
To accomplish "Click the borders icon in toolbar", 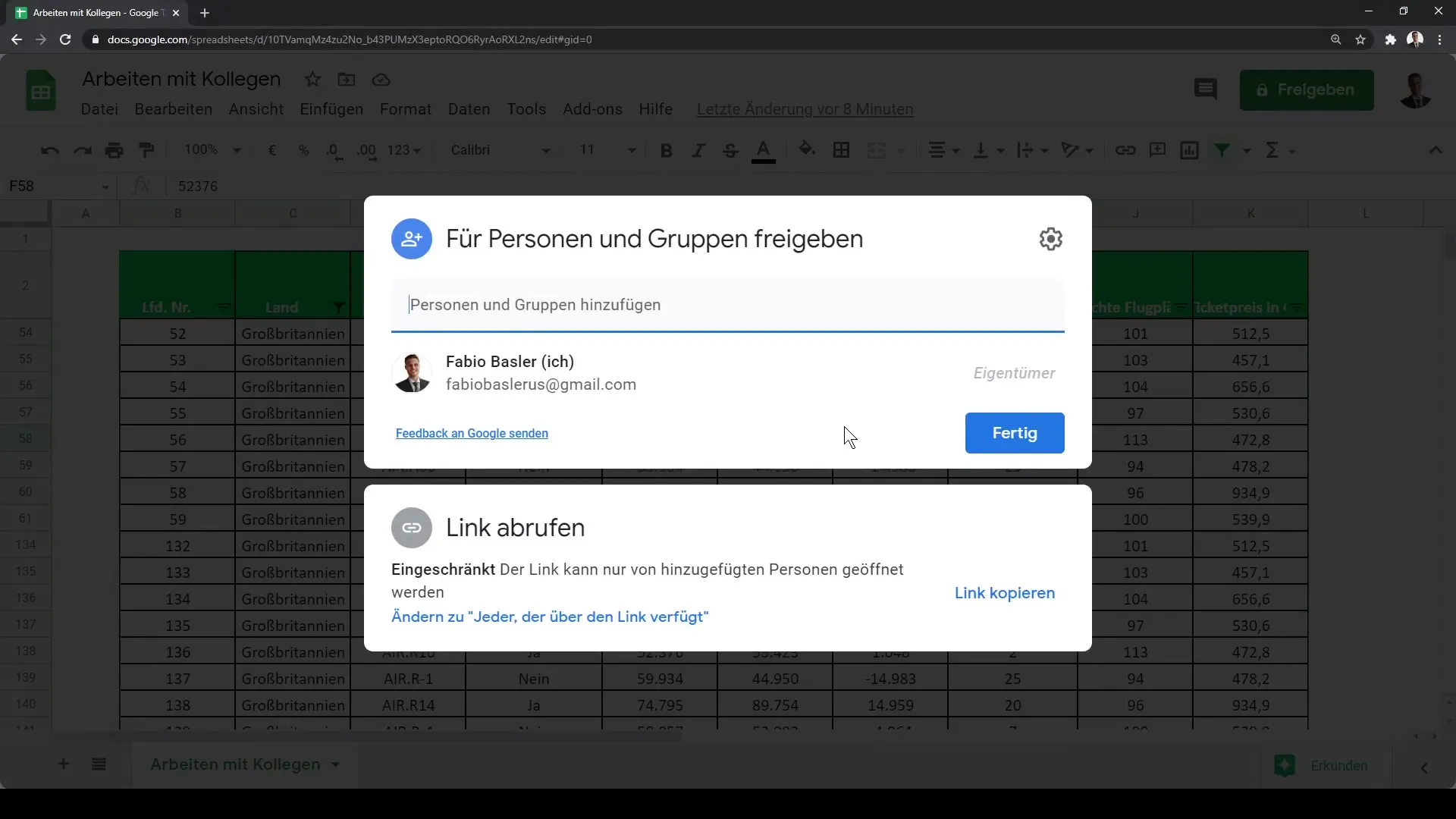I will 840,150.
